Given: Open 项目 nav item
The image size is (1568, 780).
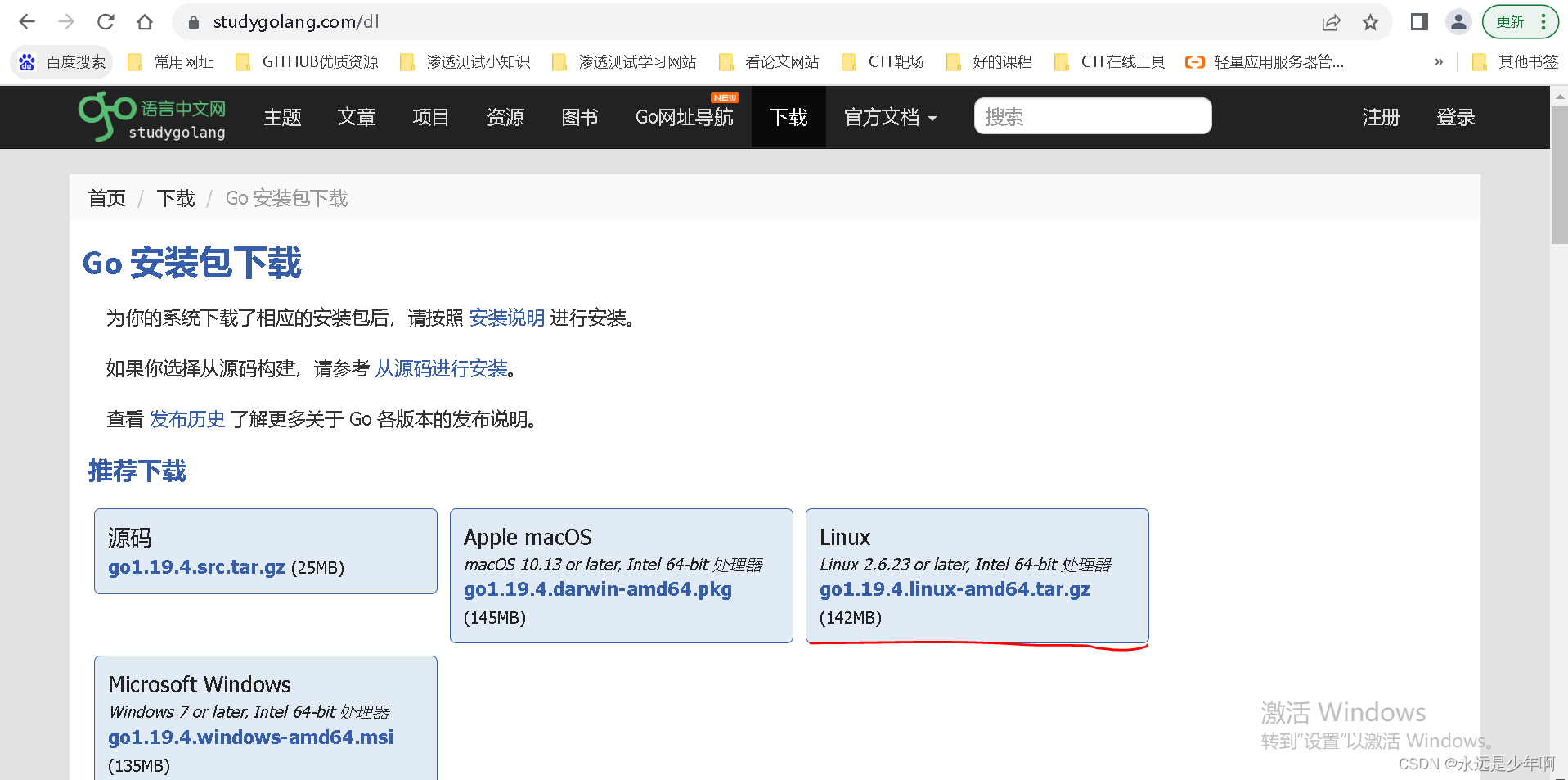Looking at the screenshot, I should (431, 118).
